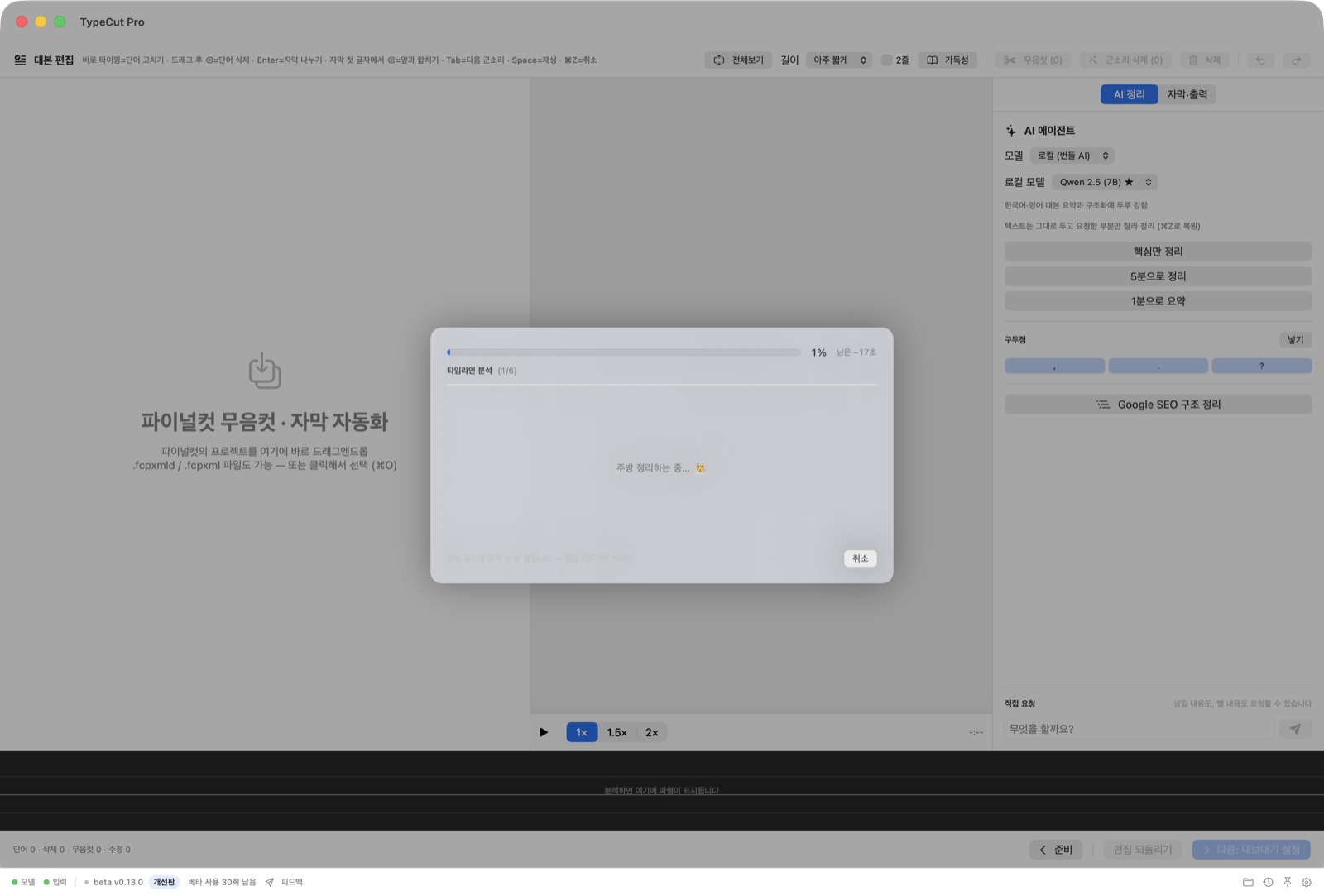Open the 가독성 readability book button
The height and width of the screenshot is (896, 1324).
click(x=947, y=60)
